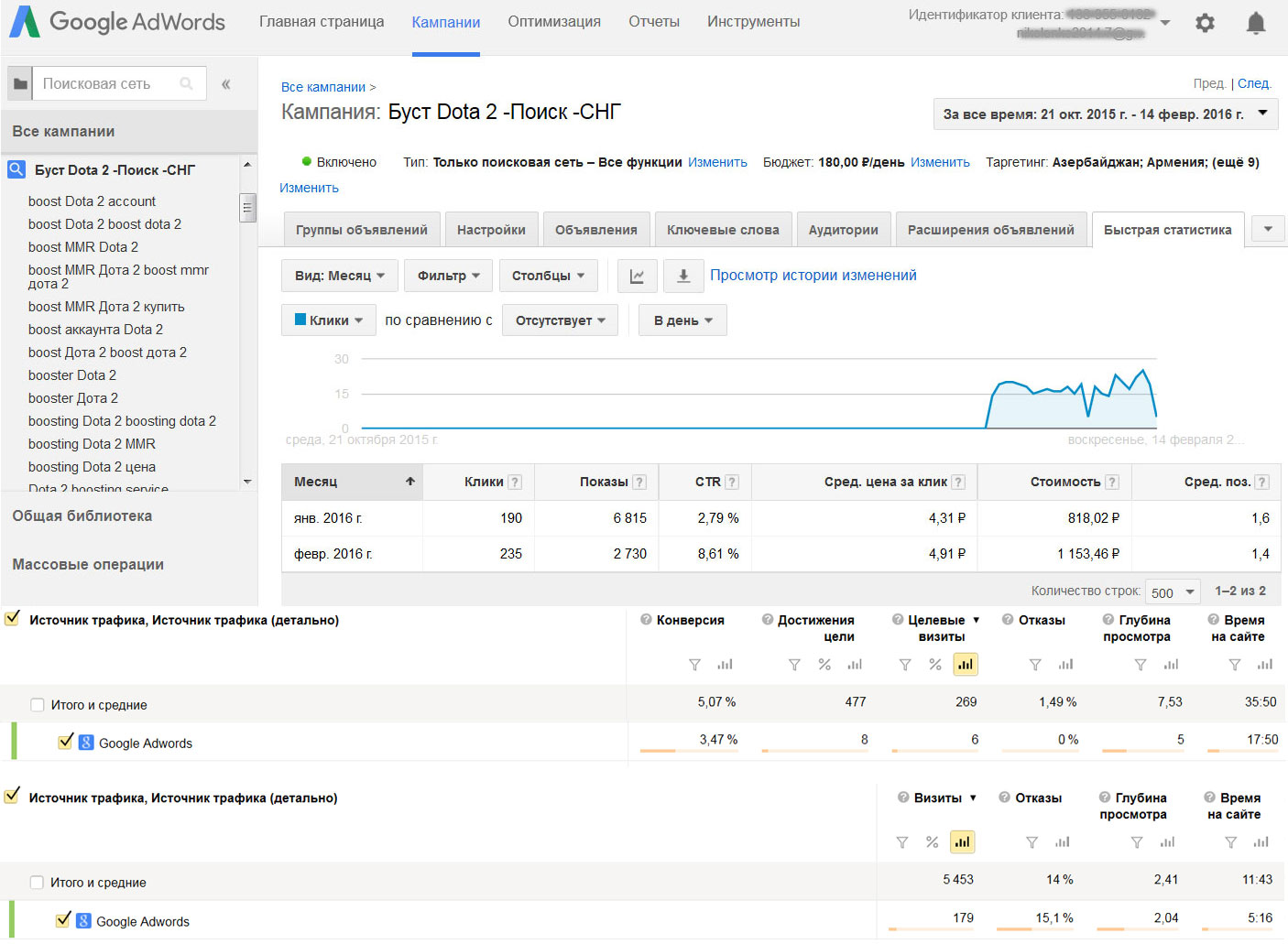Open the notifications bell
Viewport: 1288px width, 944px height.
click(1256, 23)
